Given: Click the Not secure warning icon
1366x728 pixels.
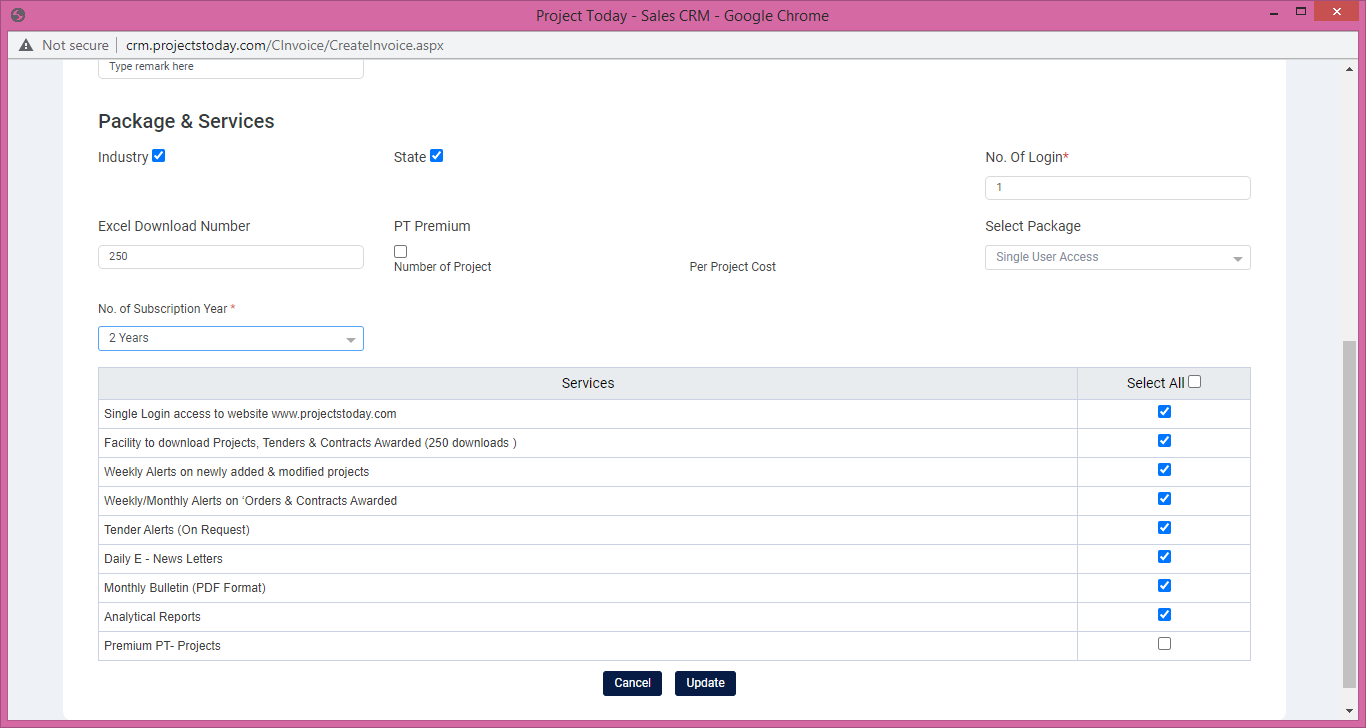Looking at the screenshot, I should tap(26, 45).
